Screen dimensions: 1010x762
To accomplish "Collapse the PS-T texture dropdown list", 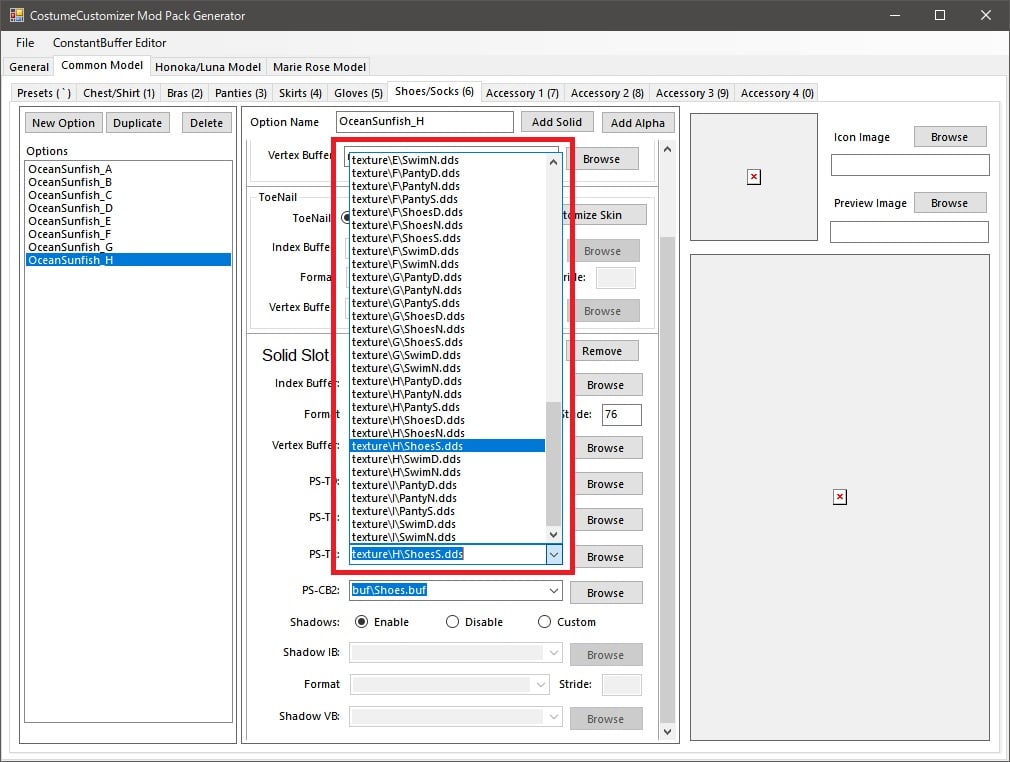I will 554,555.
